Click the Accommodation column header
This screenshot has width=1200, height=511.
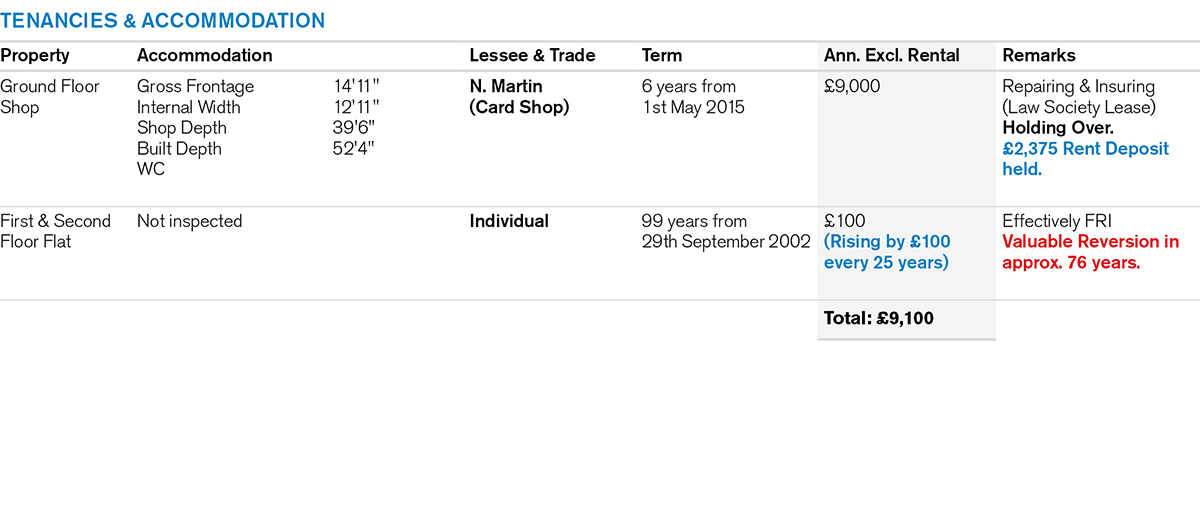click(x=204, y=56)
